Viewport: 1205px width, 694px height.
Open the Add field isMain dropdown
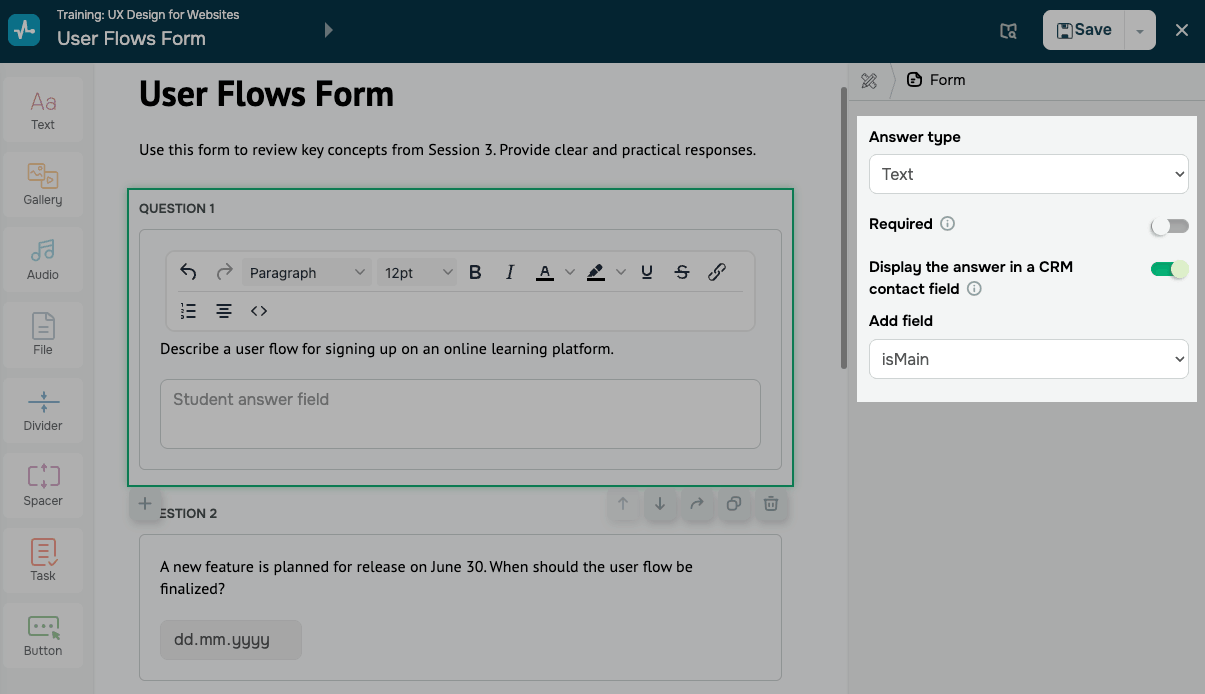point(1028,359)
